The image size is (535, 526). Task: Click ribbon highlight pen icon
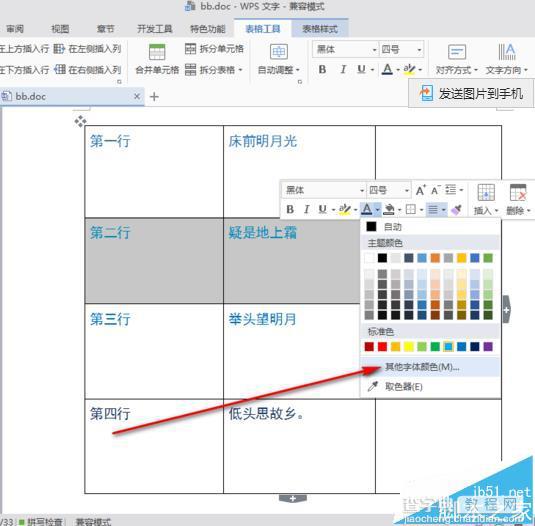tap(409, 70)
